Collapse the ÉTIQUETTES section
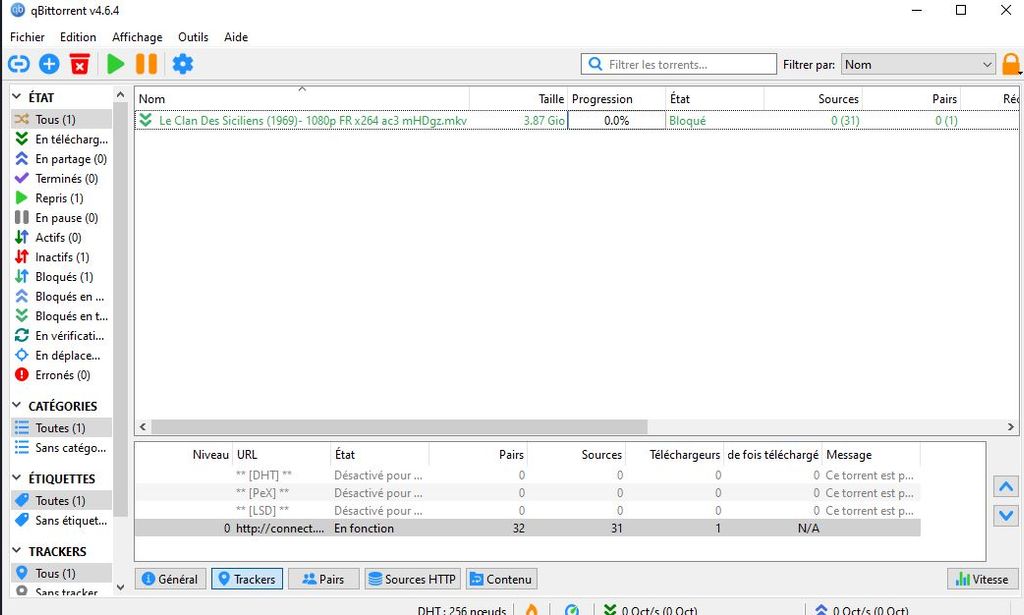The image size is (1024, 615). (x=17, y=478)
